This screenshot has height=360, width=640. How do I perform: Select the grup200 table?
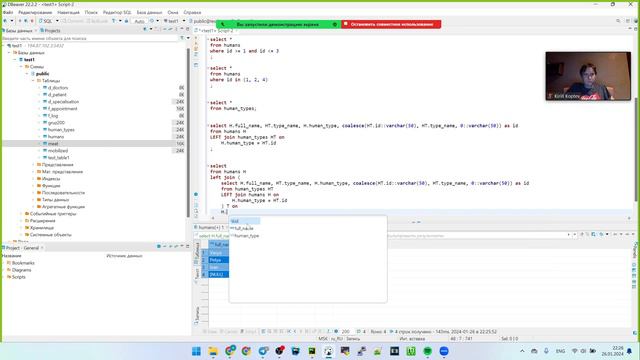click(56, 123)
